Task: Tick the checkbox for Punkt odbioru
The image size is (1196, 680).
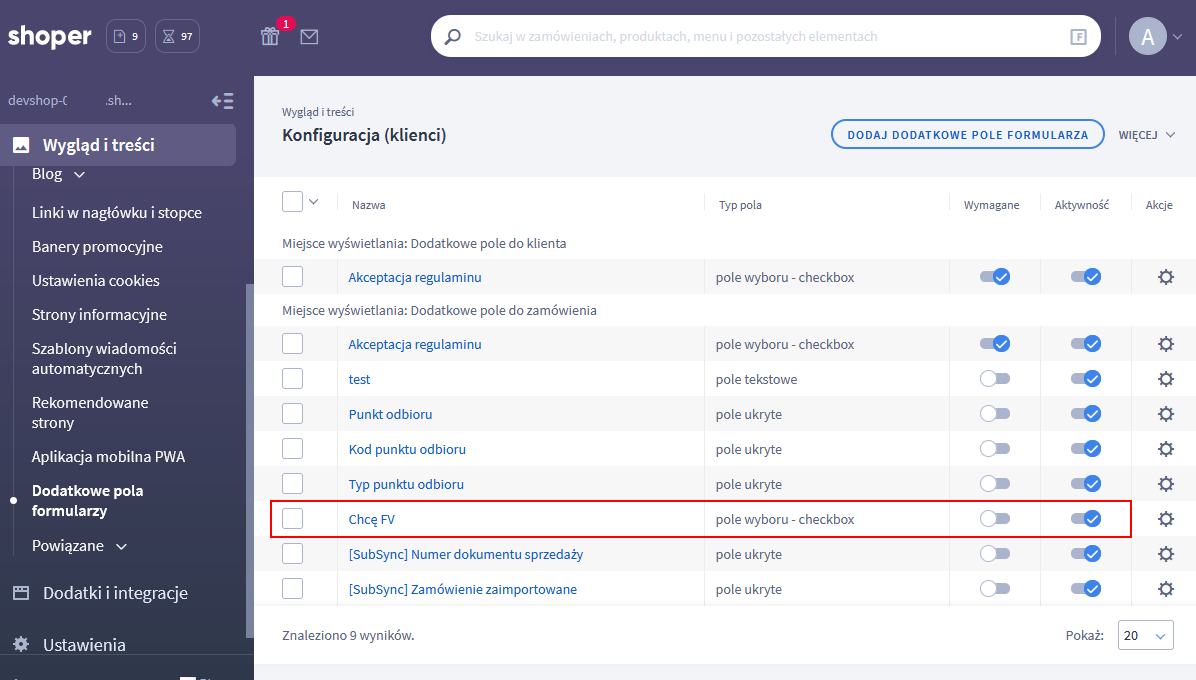Action: coord(292,414)
